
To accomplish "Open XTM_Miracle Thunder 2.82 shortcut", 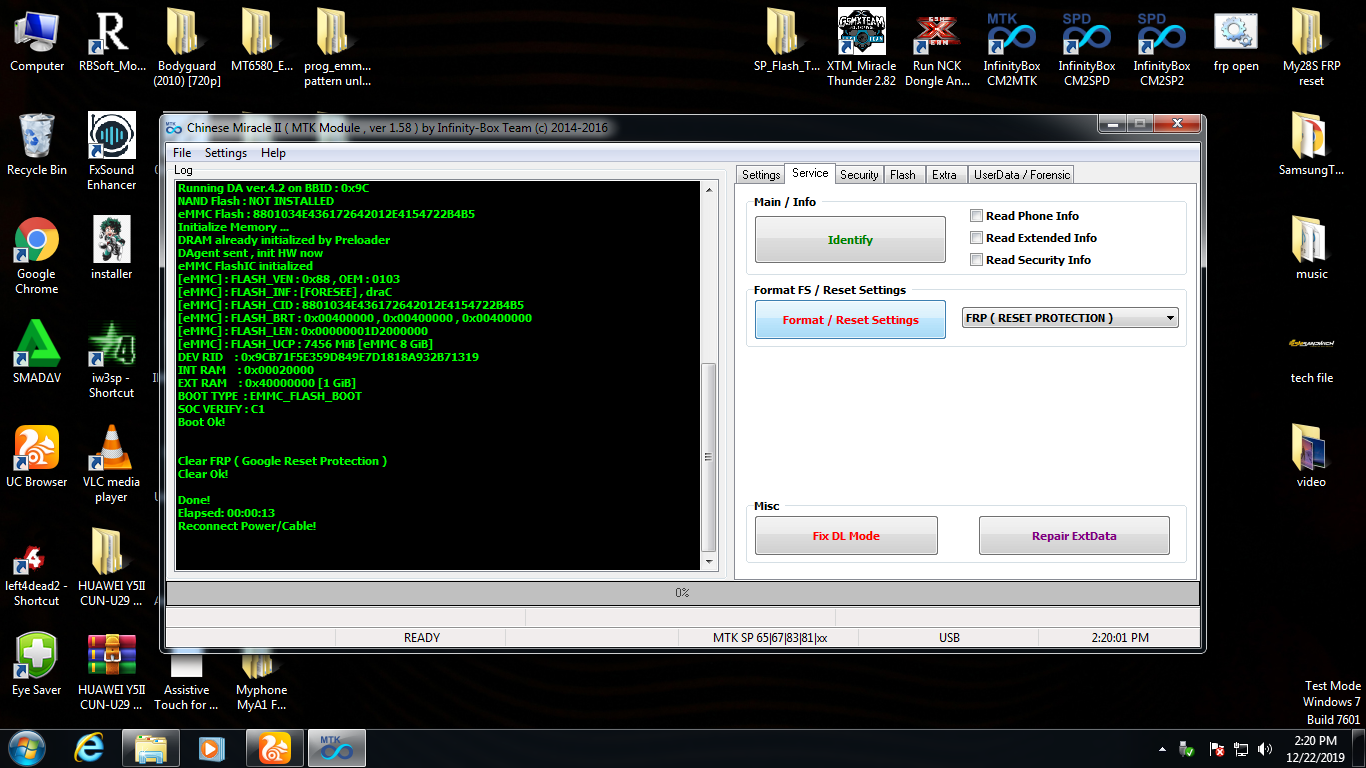I will click(x=862, y=47).
